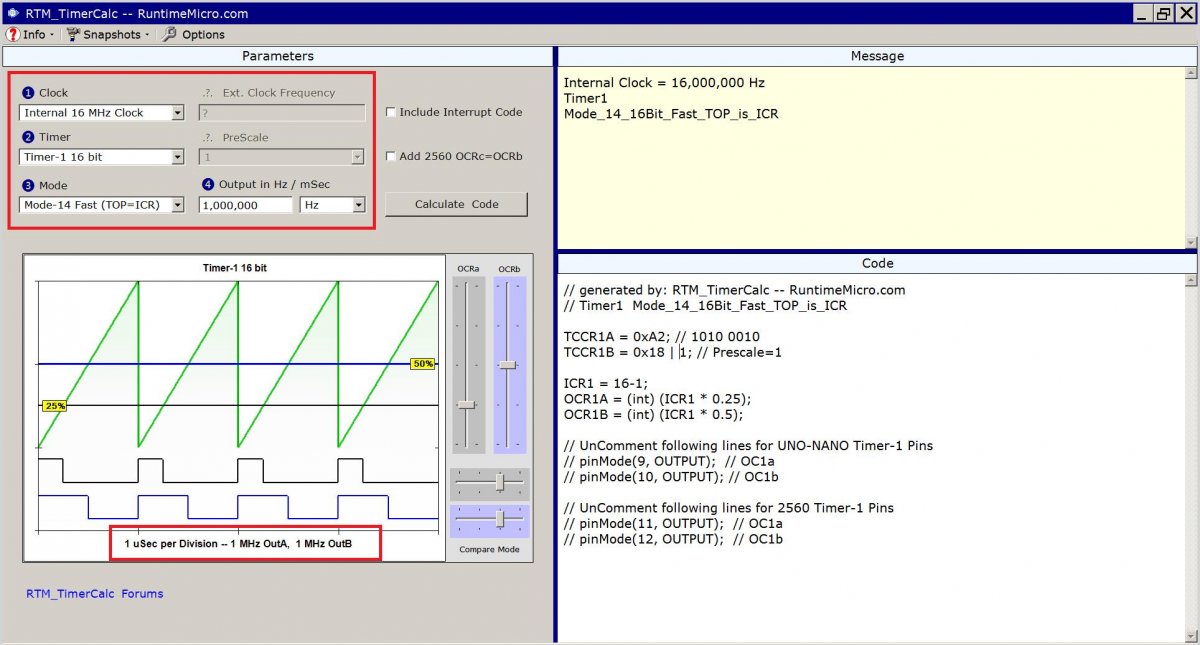Open the Options menu
1200x645 pixels.
(203, 34)
